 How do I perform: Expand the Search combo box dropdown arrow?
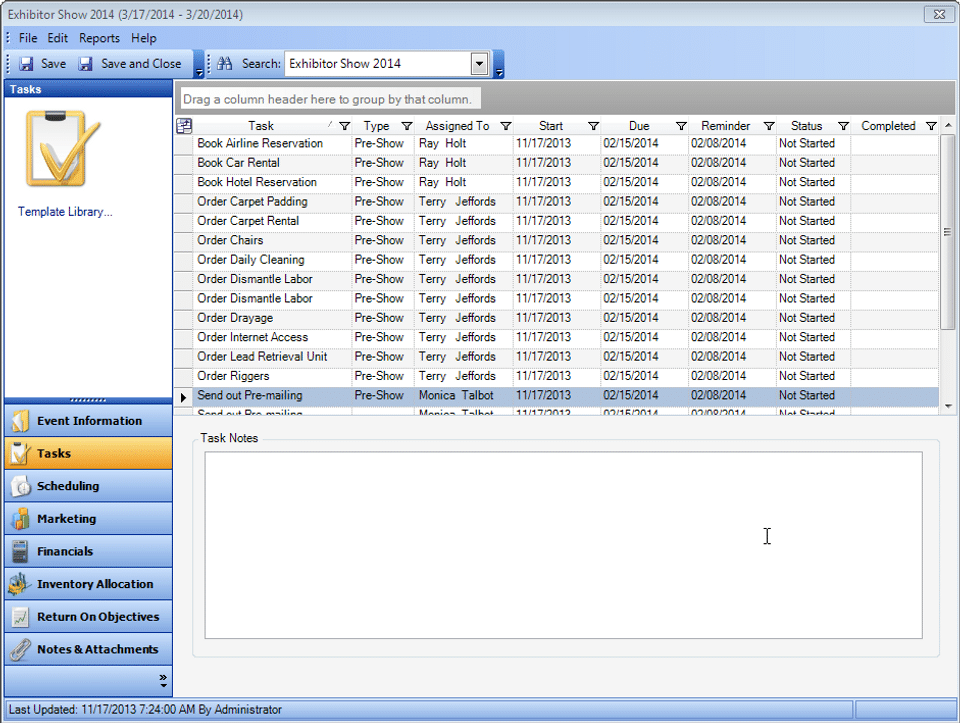(x=479, y=64)
